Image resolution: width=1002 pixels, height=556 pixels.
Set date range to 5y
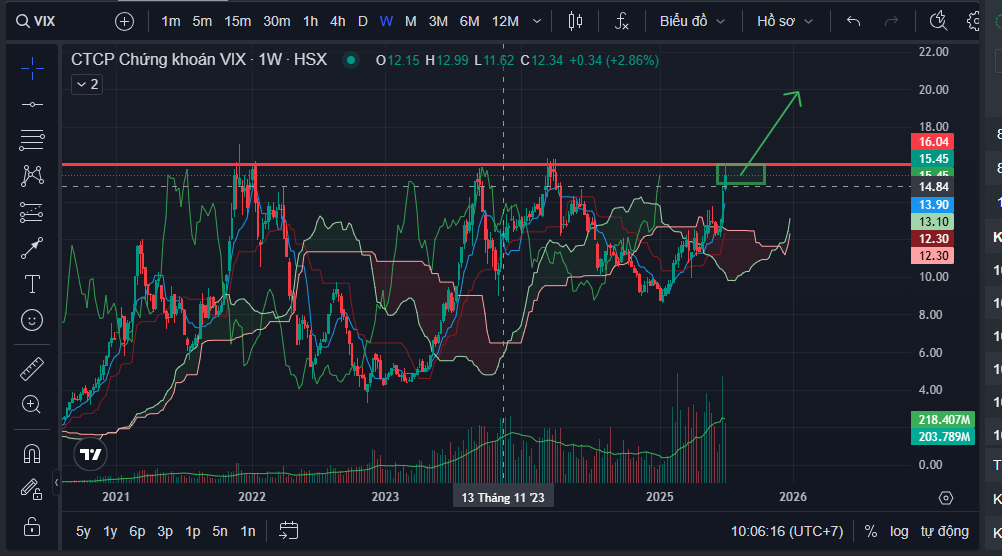84,531
